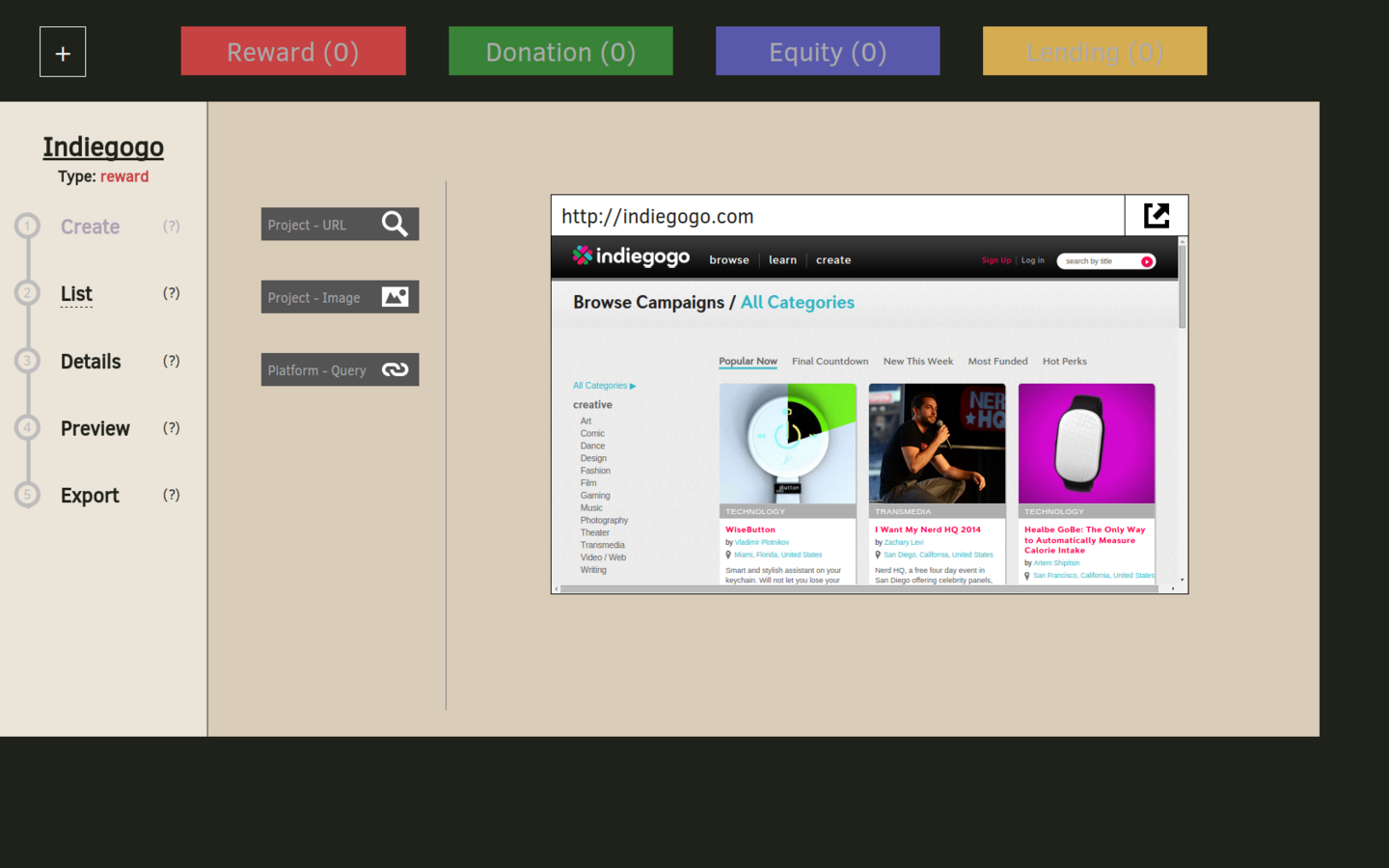Screen dimensions: 1389x868
Task: Go to the Preview step
Action: point(95,428)
